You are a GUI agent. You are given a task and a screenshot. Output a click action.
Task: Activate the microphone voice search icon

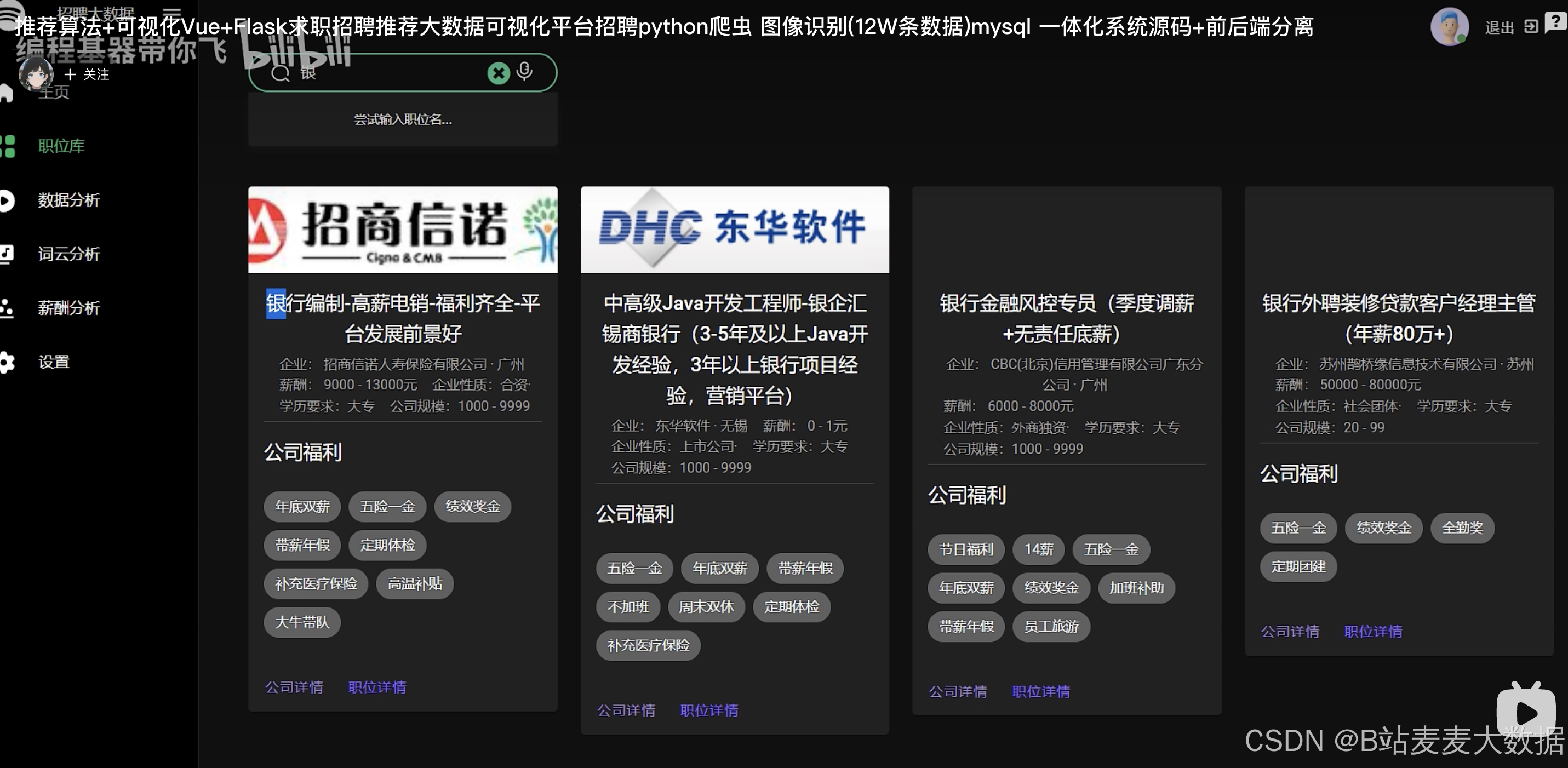click(x=525, y=72)
